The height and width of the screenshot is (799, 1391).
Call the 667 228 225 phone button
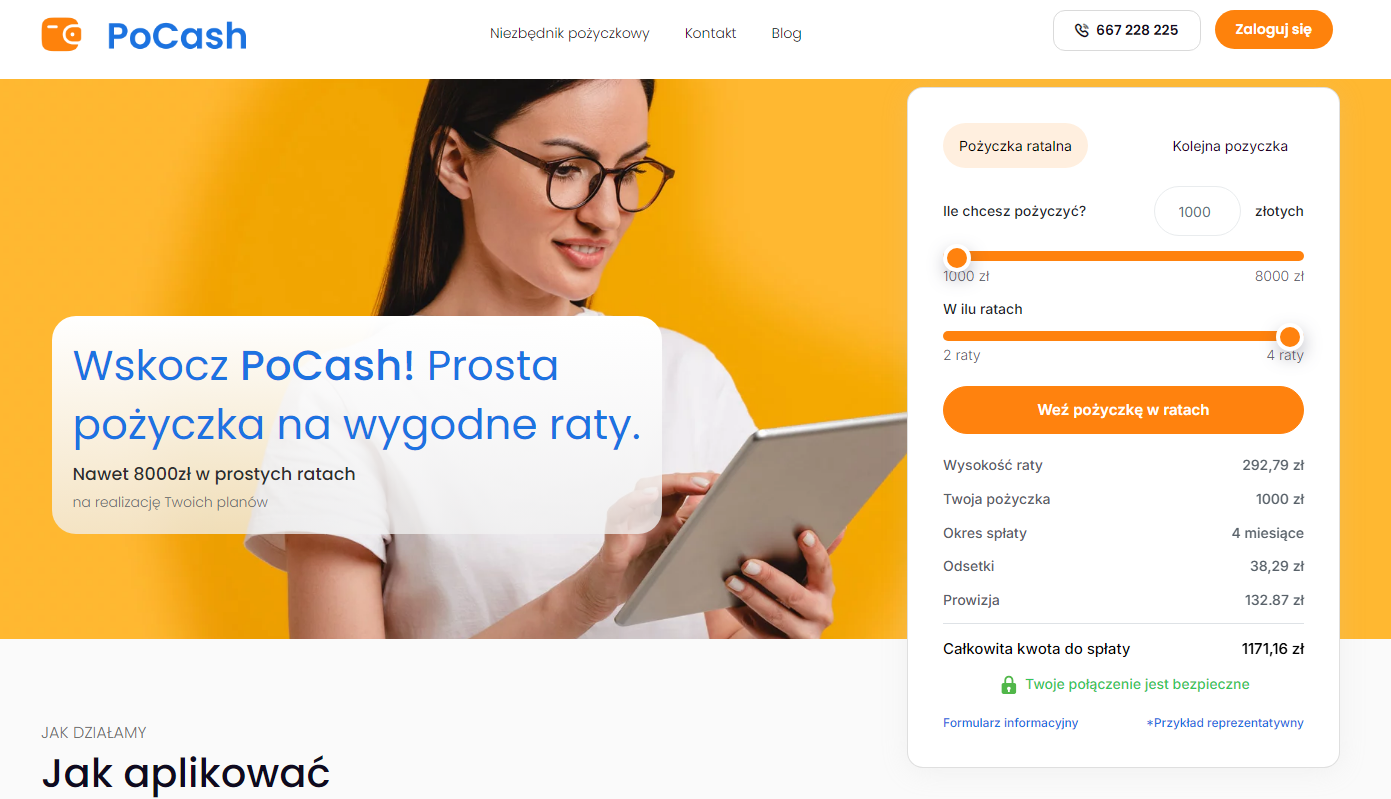(1127, 30)
